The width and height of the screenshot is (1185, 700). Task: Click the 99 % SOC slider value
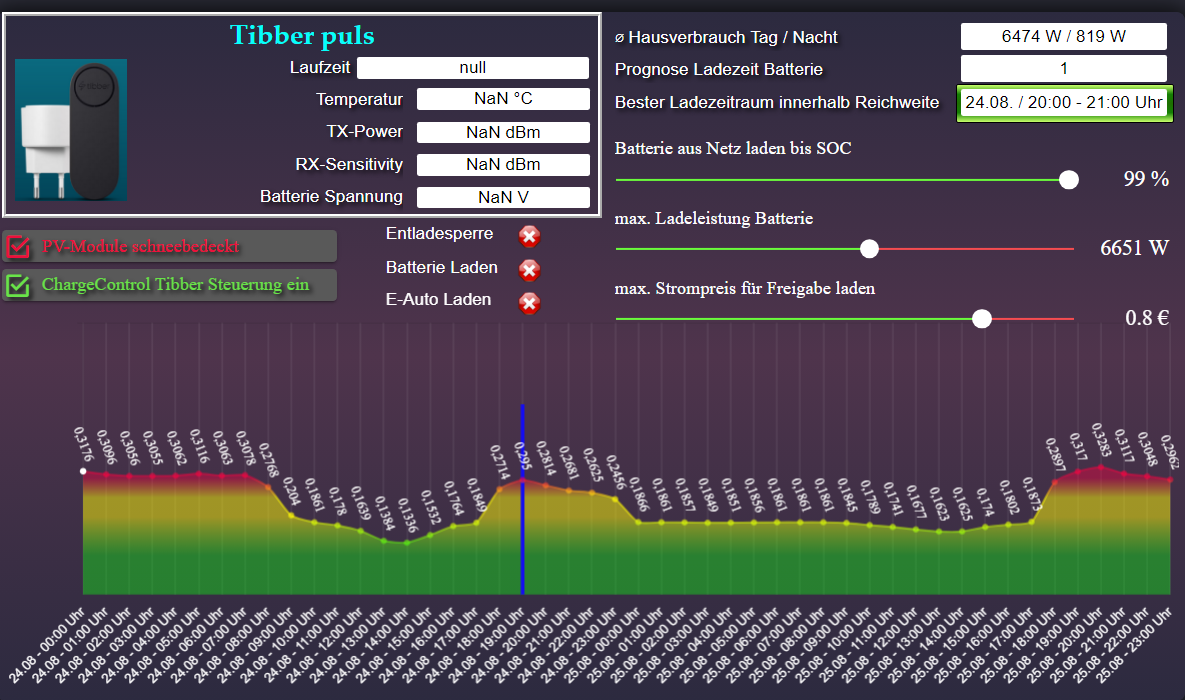coord(1146,179)
